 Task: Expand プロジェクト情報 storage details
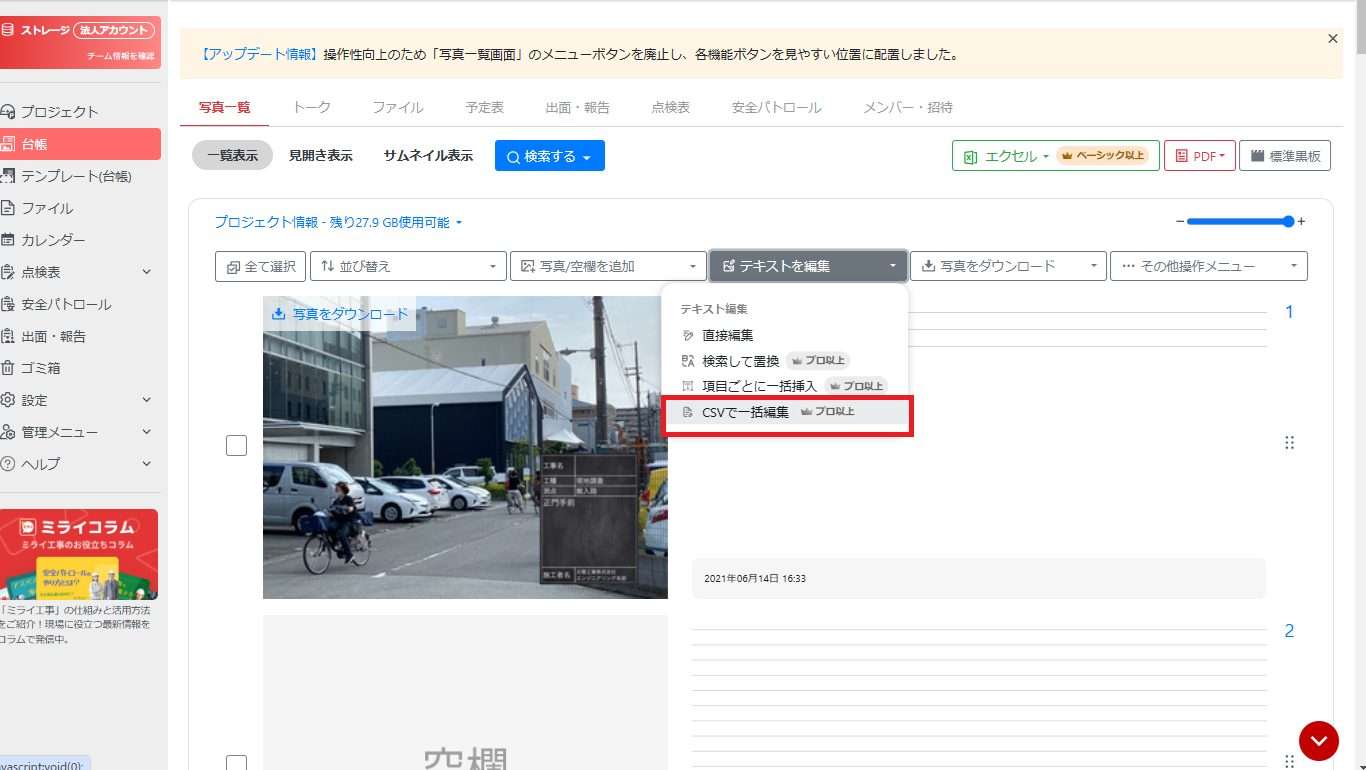tap(339, 222)
